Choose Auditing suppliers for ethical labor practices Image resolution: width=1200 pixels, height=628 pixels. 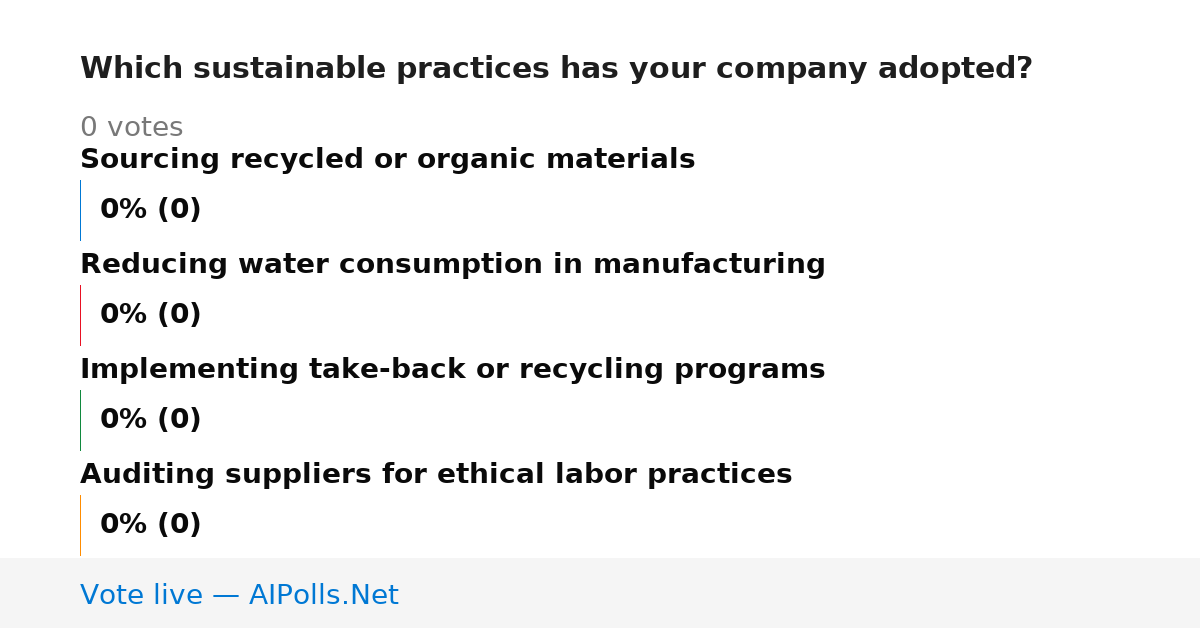pyautogui.click(x=436, y=475)
